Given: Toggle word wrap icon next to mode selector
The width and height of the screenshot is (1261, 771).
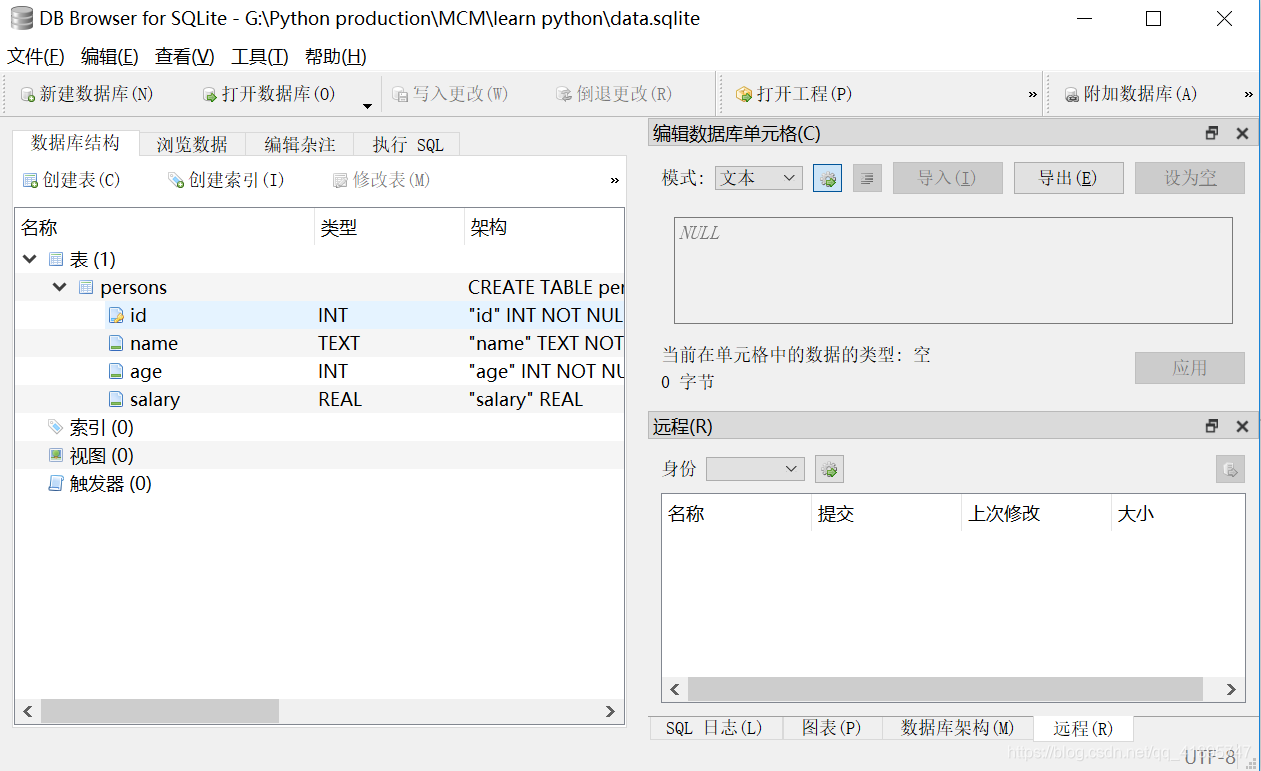Looking at the screenshot, I should point(866,177).
